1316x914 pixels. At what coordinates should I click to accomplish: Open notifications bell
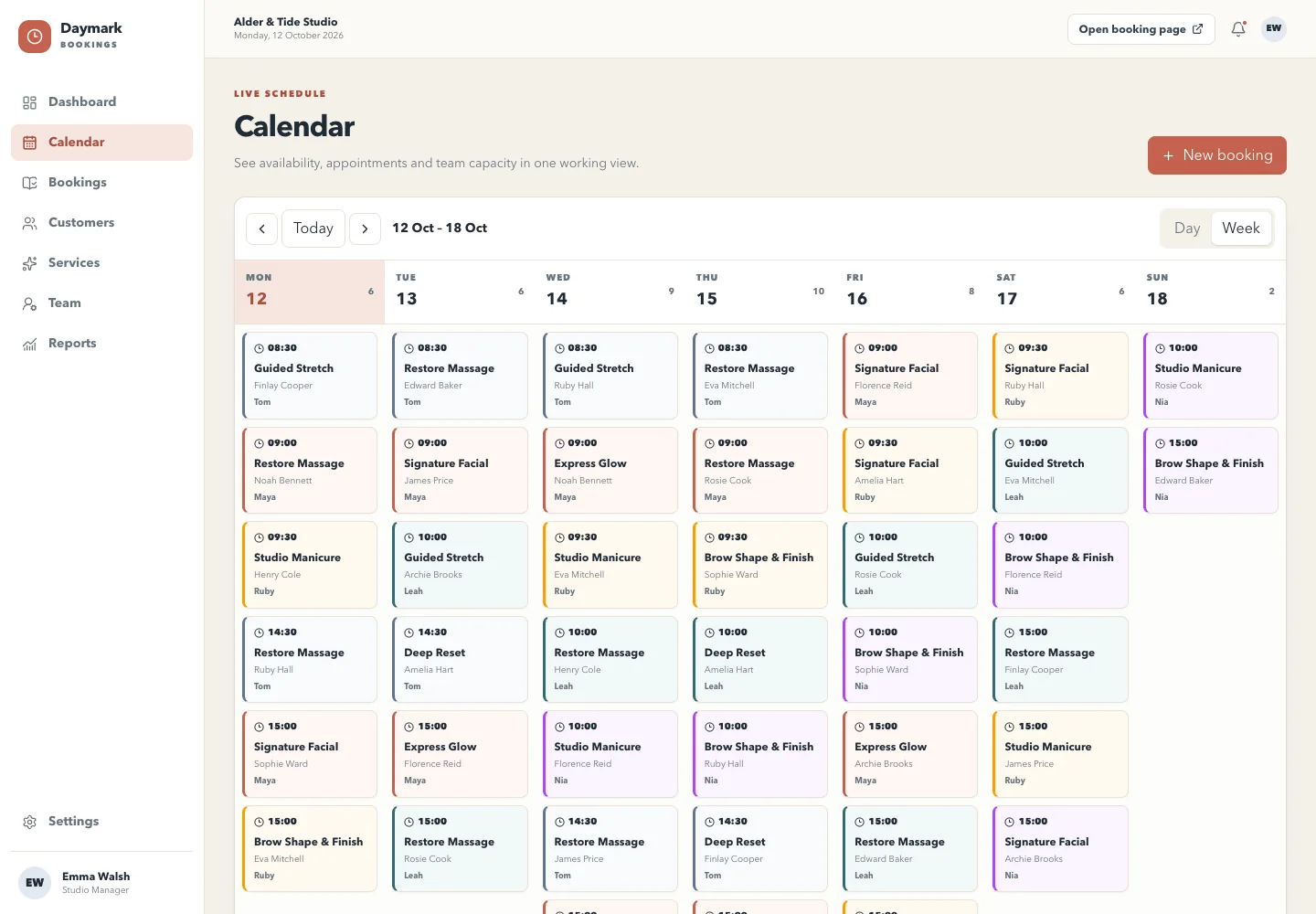[1238, 29]
